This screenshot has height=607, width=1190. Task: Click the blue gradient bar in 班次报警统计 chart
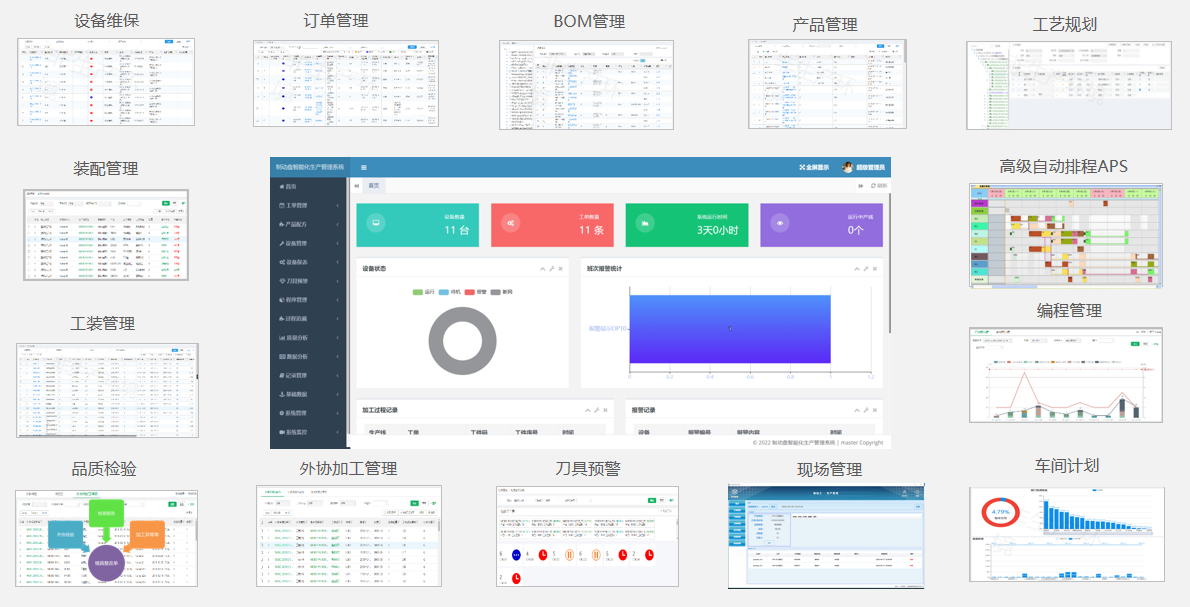[730, 329]
